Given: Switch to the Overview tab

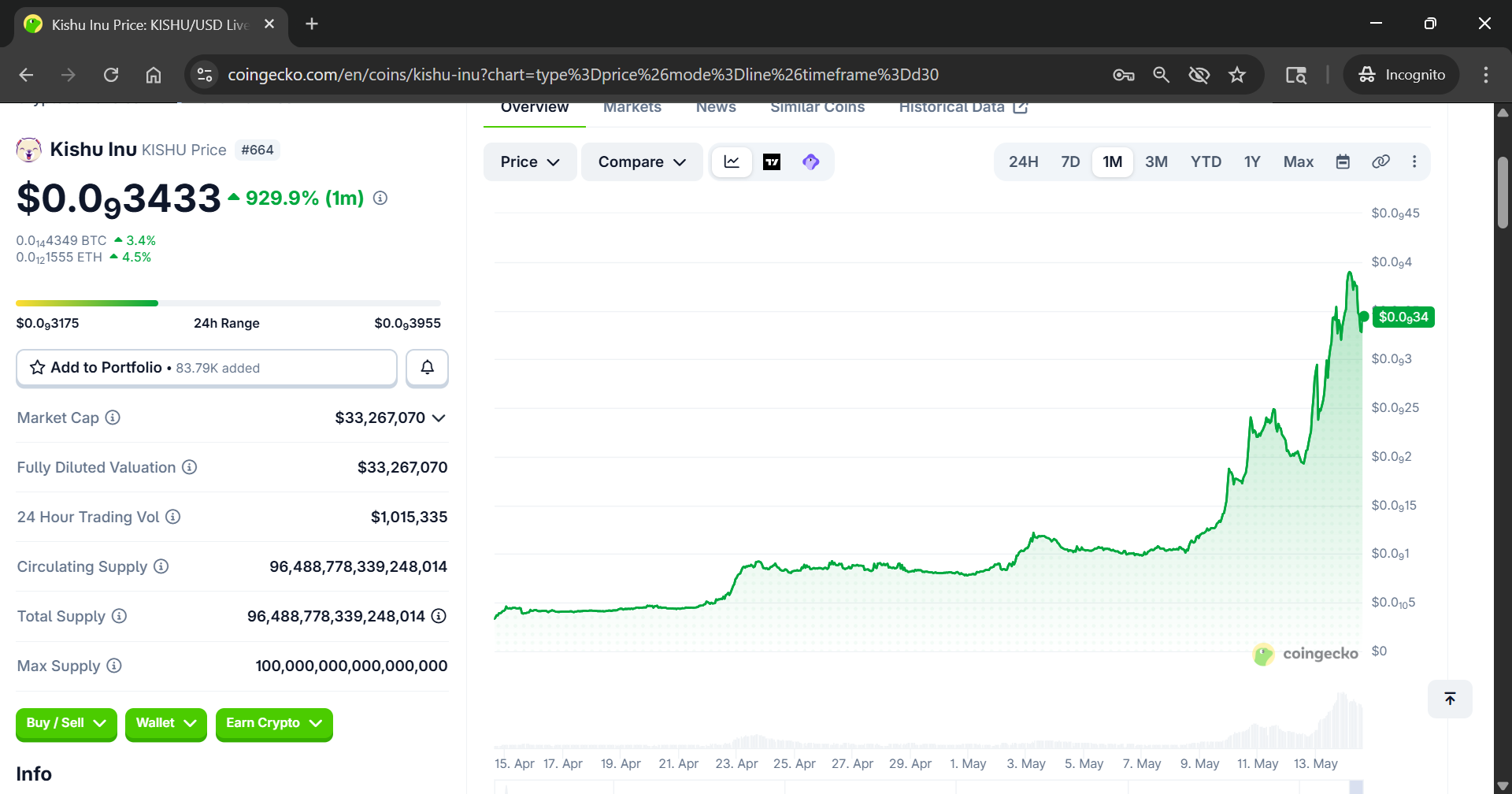Looking at the screenshot, I should [535, 109].
